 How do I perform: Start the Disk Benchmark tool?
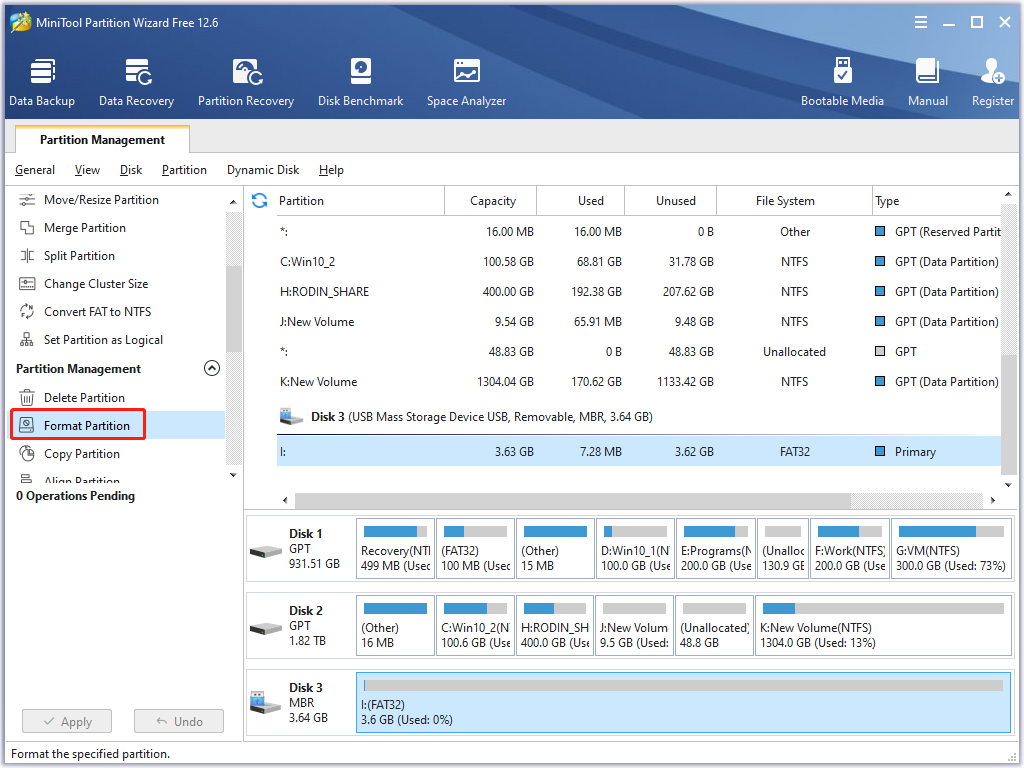point(360,82)
